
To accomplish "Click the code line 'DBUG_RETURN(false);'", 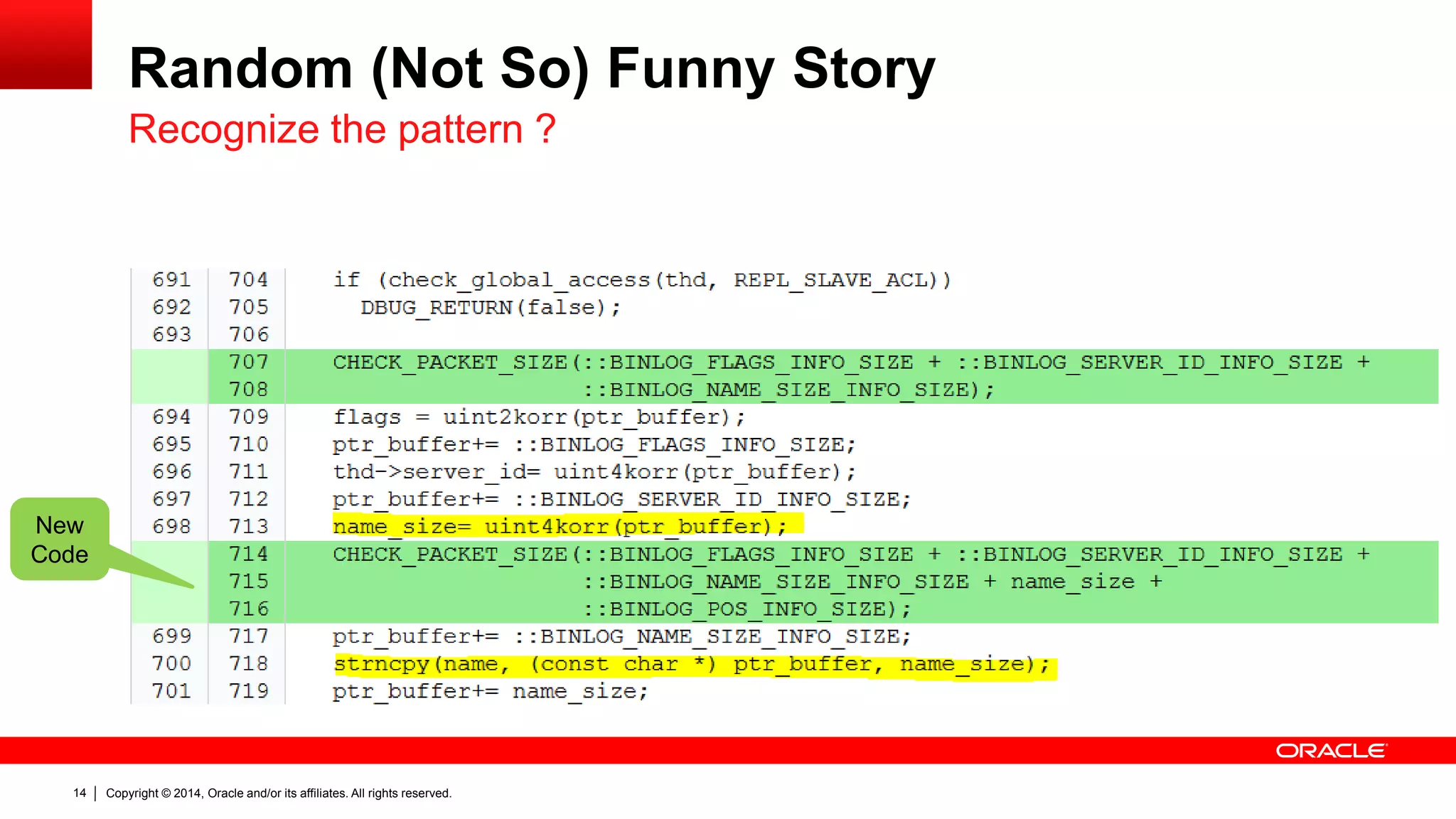I will [x=491, y=308].
